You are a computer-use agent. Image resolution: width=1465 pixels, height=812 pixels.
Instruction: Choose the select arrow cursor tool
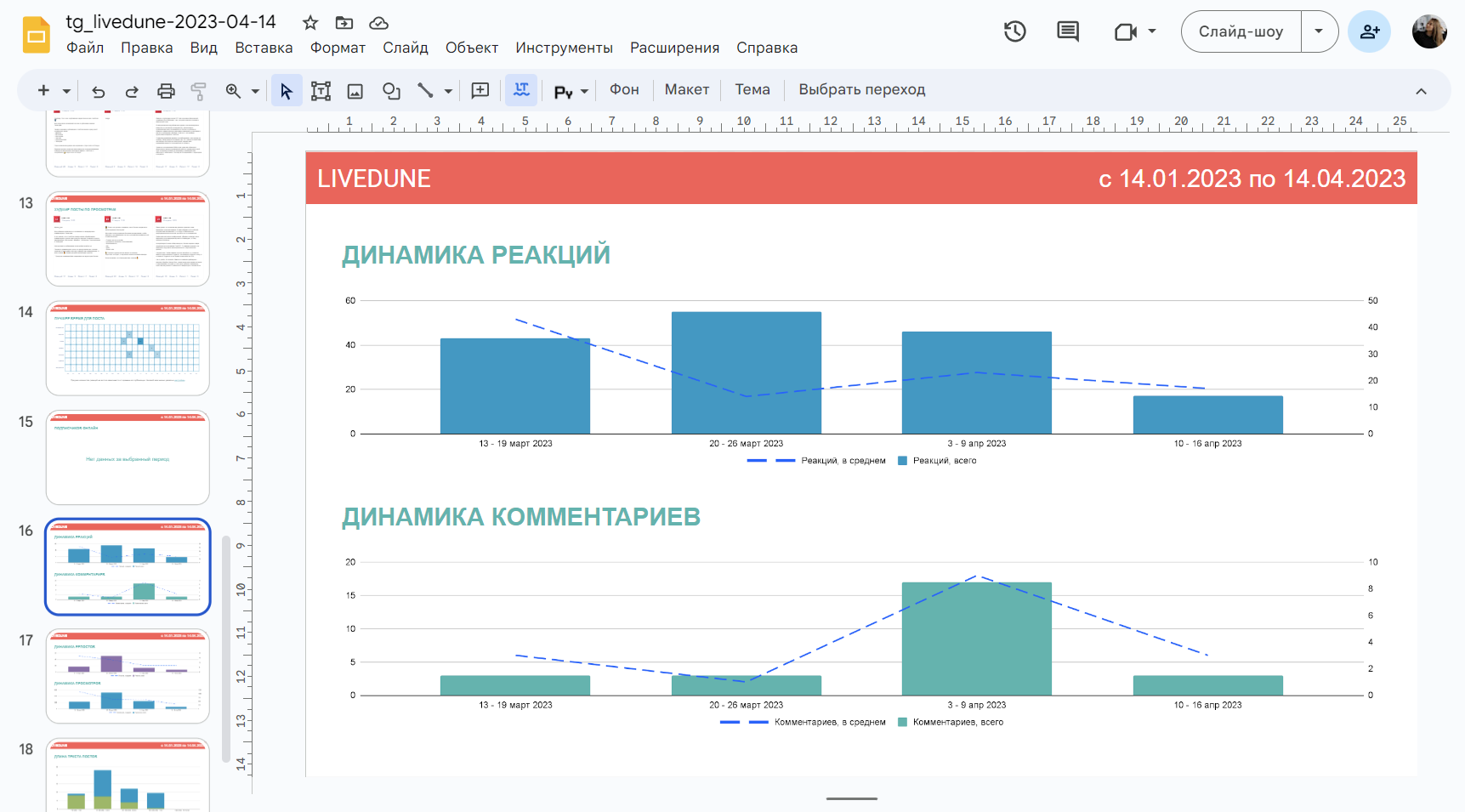point(287,90)
